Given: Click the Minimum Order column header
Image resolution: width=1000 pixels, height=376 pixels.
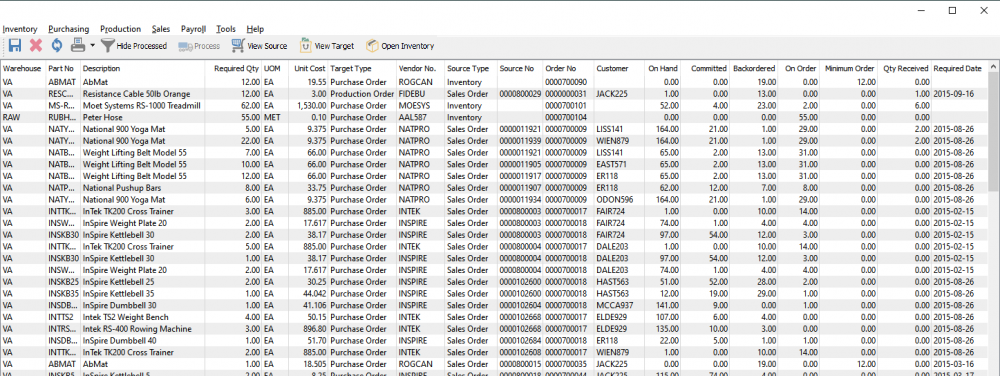Looking at the screenshot, I should (849, 68).
